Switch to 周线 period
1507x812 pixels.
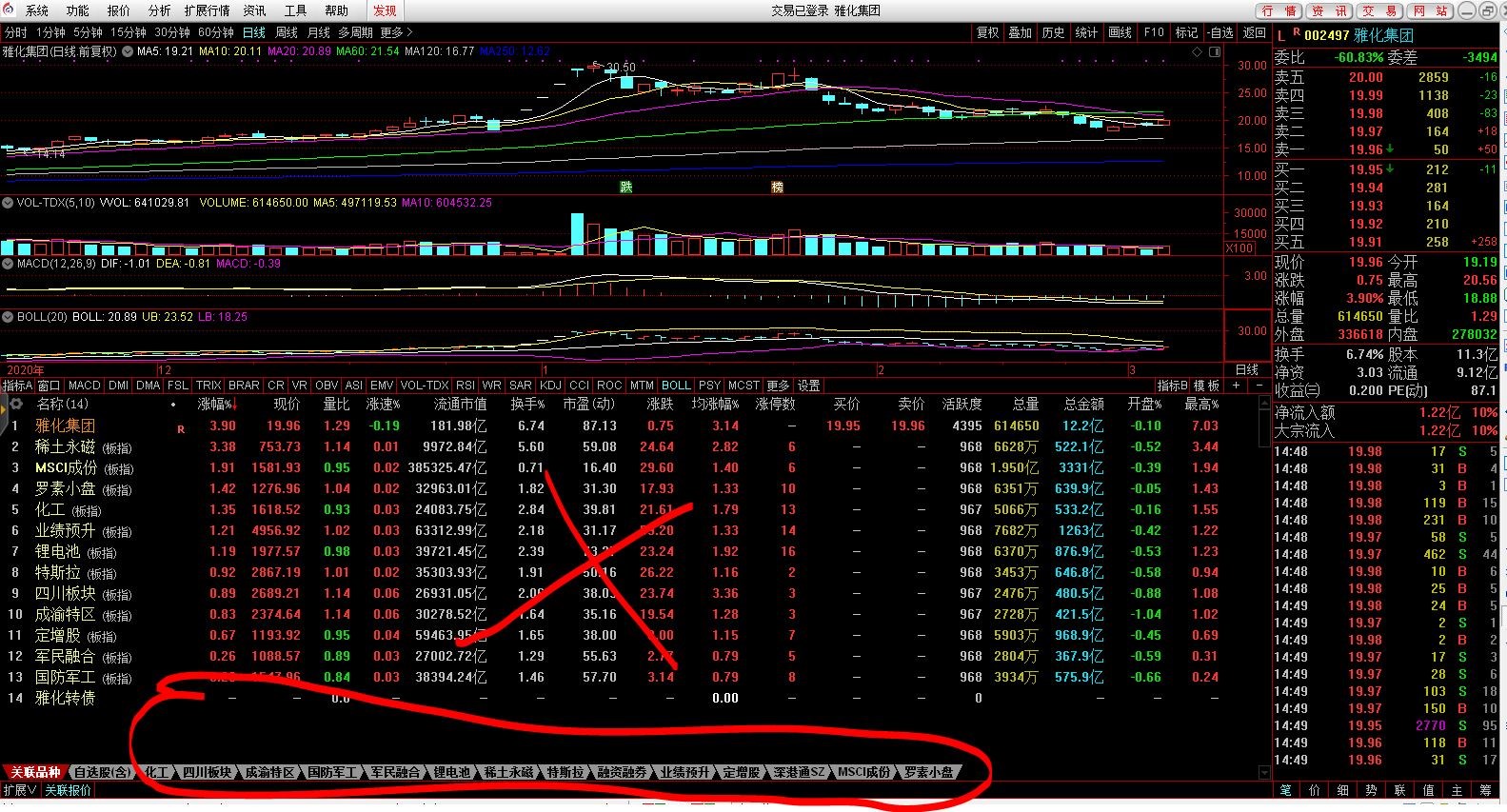[287, 32]
